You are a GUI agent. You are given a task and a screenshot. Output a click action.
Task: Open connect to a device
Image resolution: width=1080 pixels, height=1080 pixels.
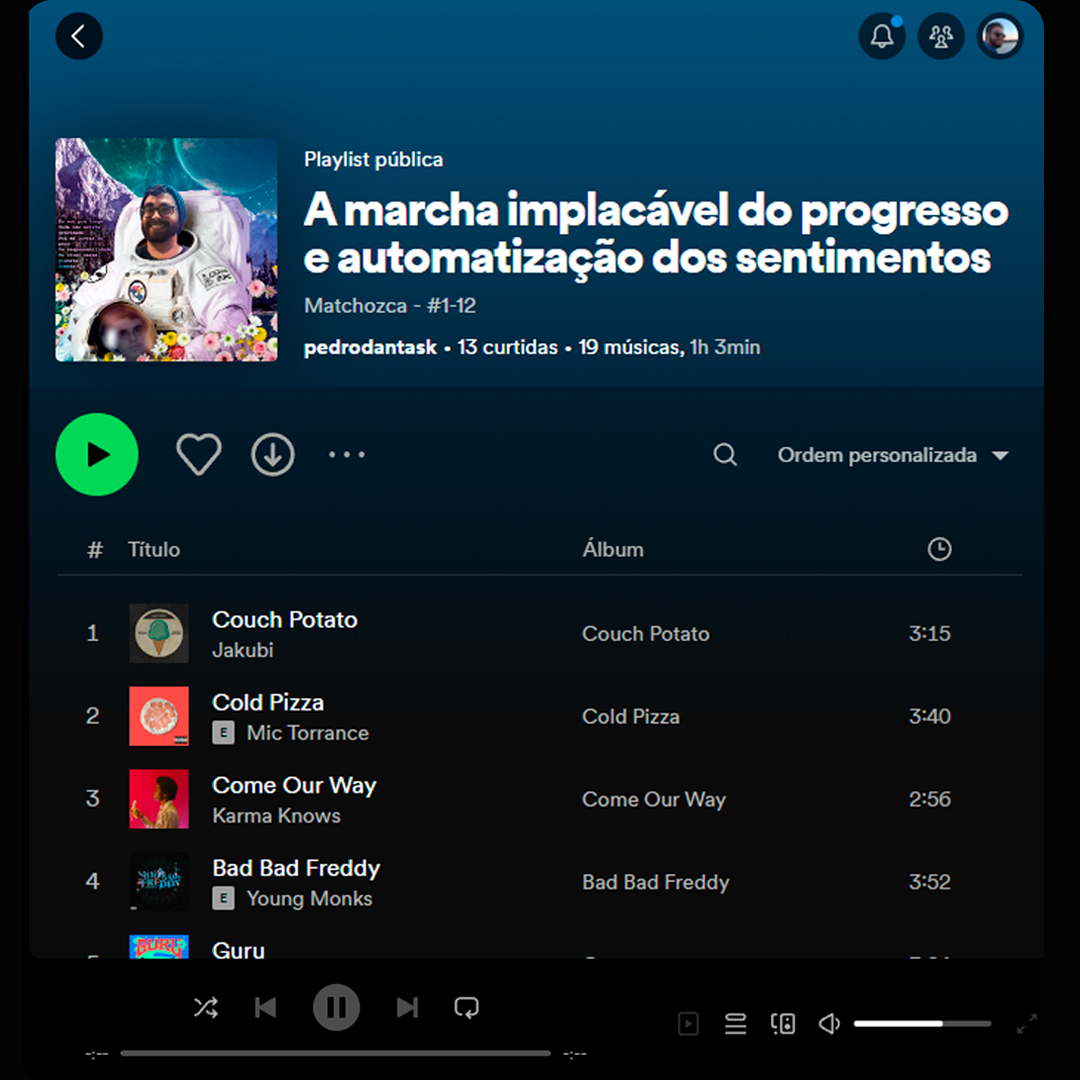(782, 1024)
